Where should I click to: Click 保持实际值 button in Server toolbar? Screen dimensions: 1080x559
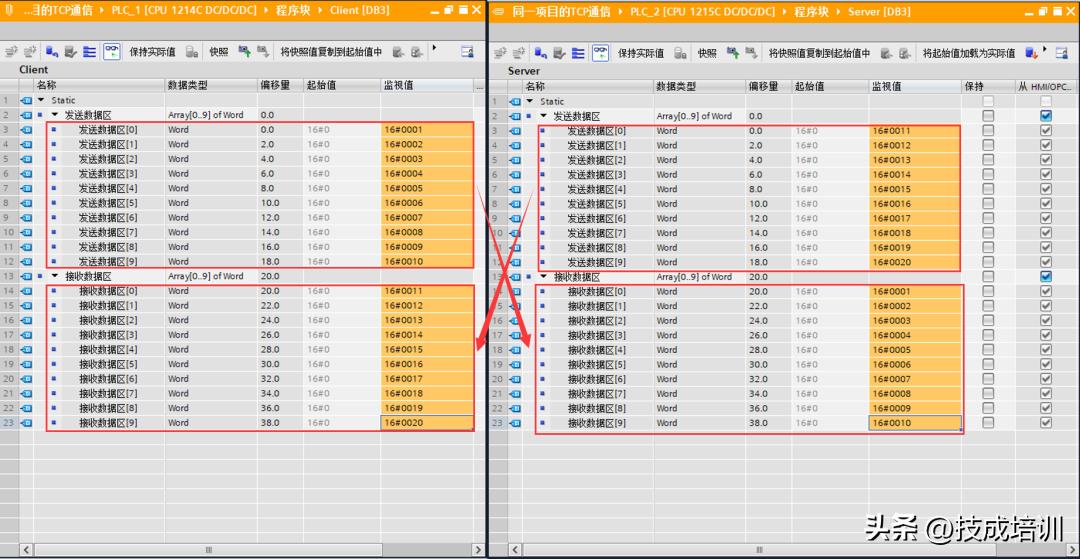(x=641, y=53)
